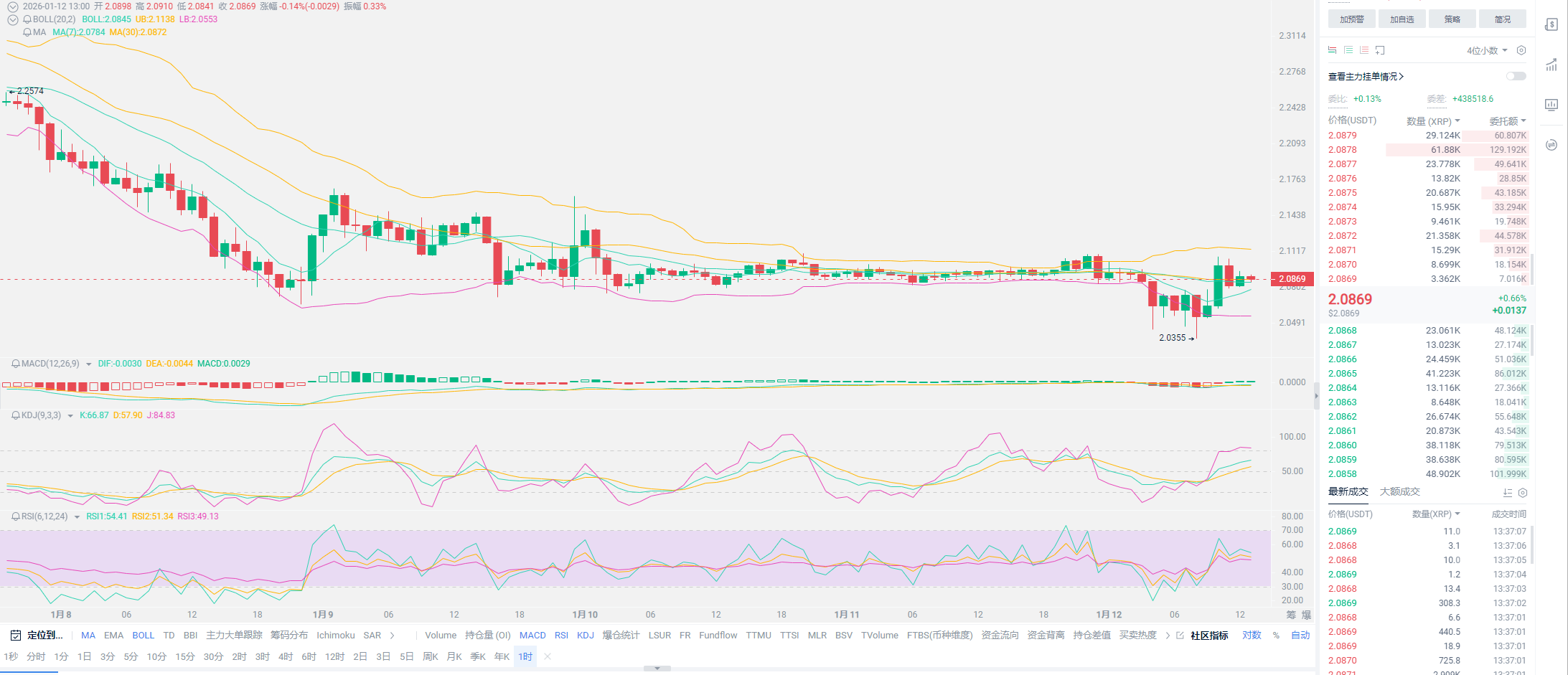Screen dimensions: 1568x675
Task: Open the MACD(12,26,9) indicator dropdown arrow
Action: coord(89,364)
